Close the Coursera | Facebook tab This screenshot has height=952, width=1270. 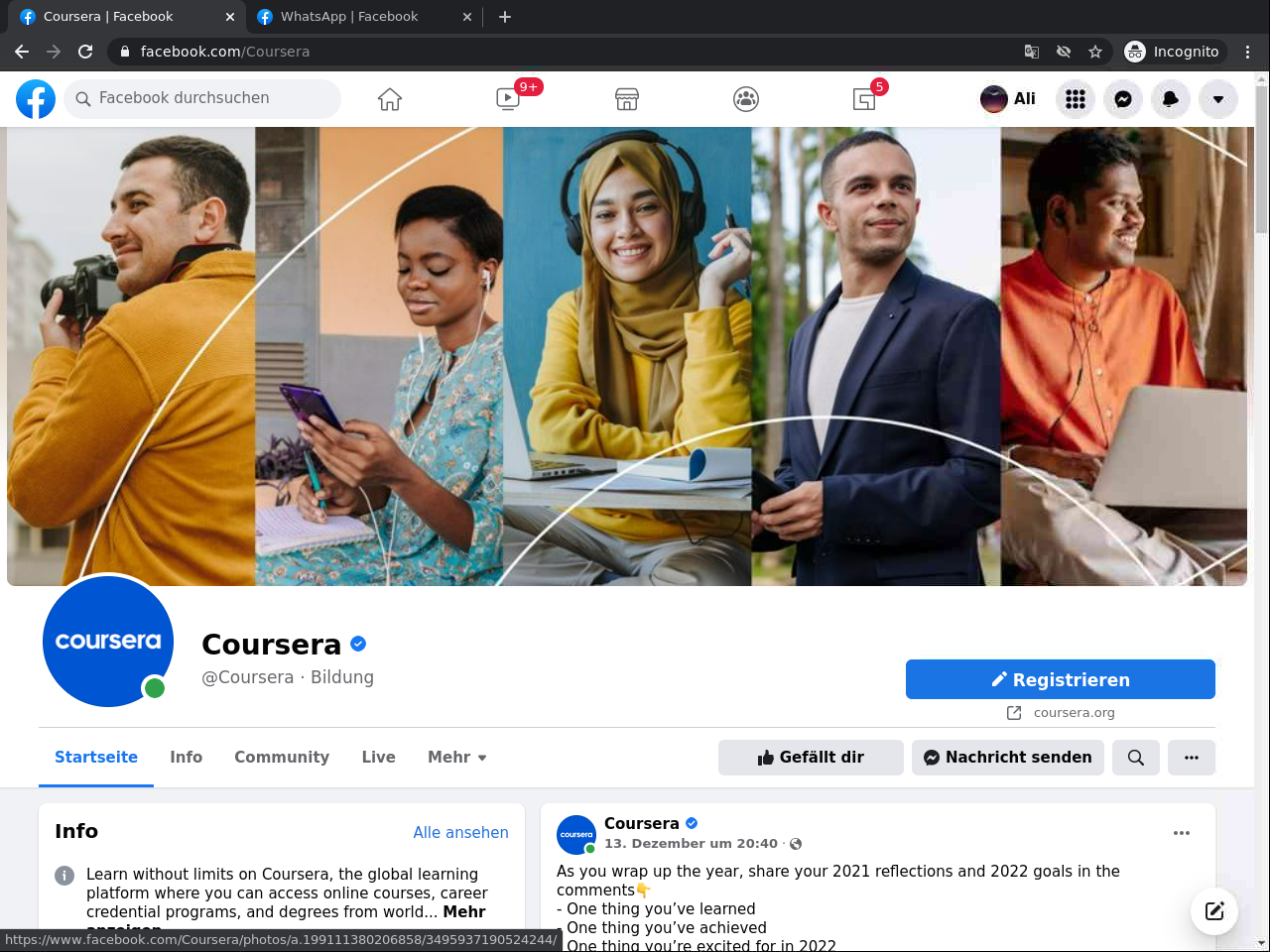[230, 17]
